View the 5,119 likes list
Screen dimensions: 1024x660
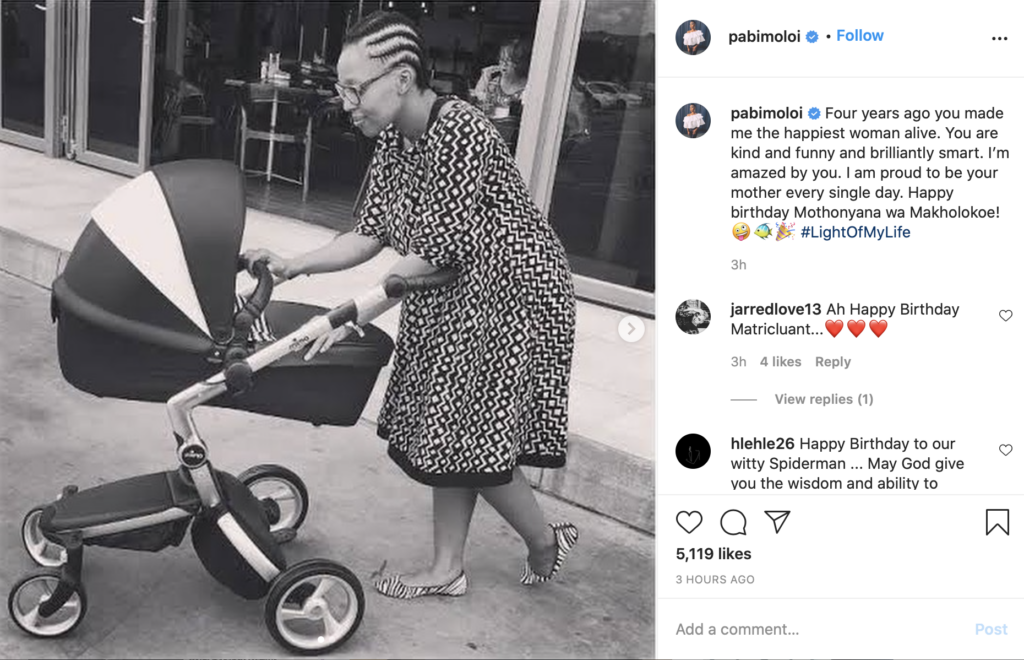point(713,554)
